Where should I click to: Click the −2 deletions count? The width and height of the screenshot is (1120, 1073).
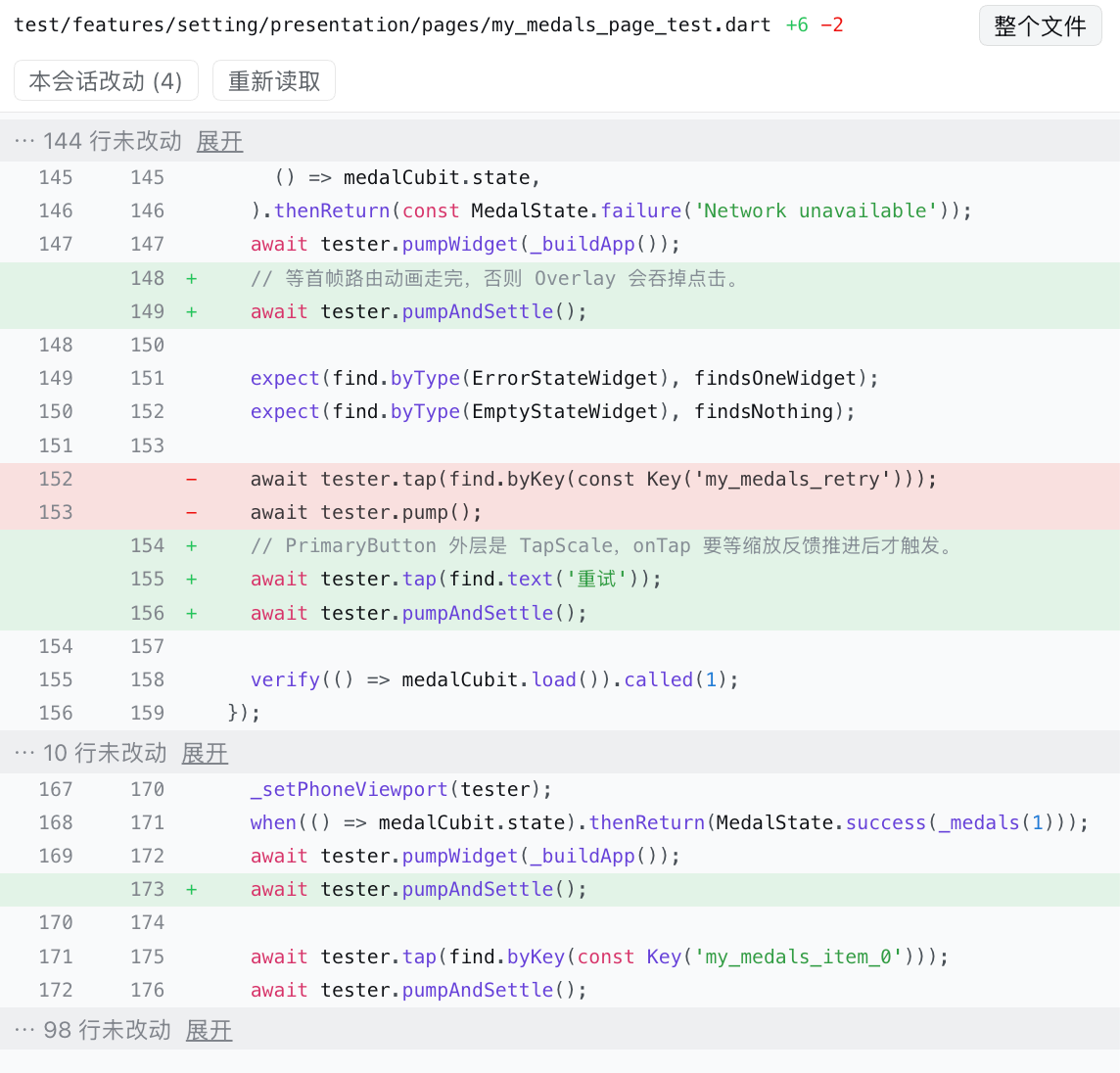[832, 25]
